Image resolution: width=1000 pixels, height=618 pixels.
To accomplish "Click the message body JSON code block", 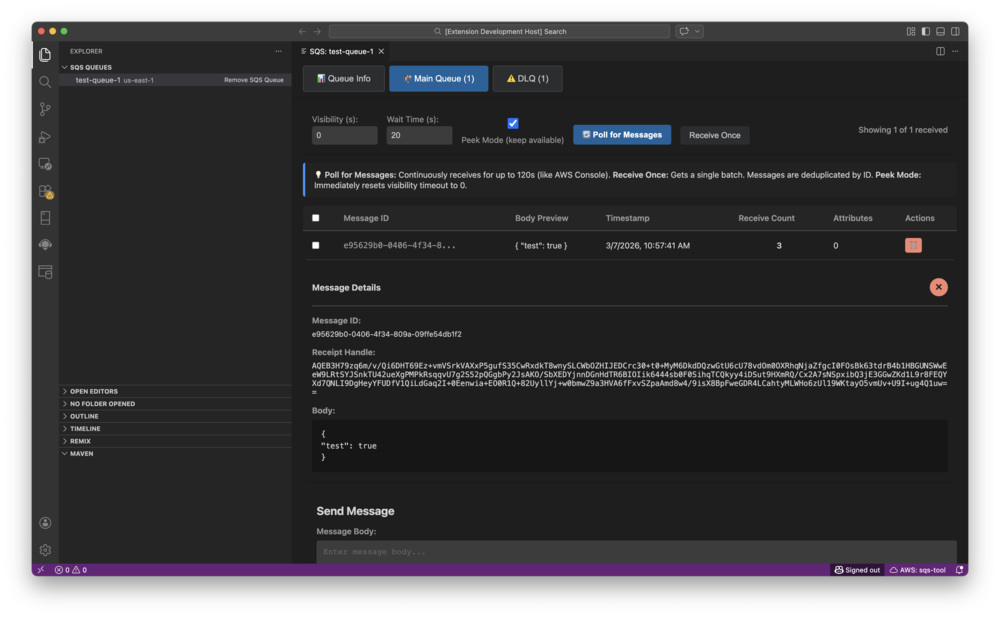I will (x=629, y=446).
